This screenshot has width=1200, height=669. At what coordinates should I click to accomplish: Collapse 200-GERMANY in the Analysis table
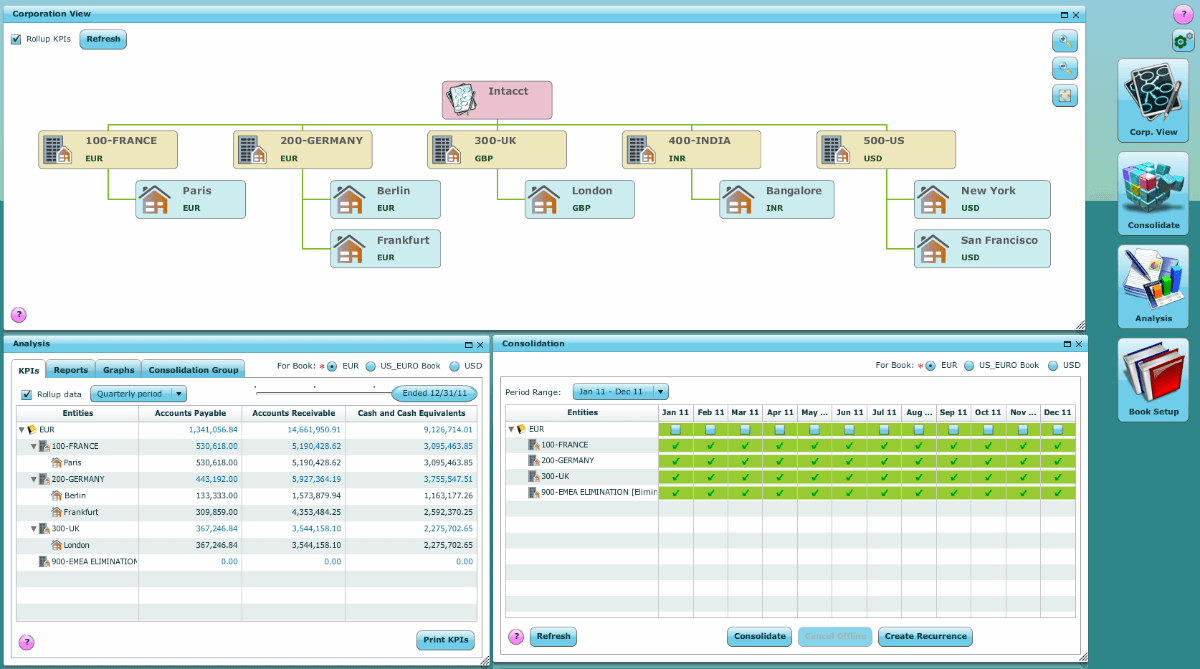coord(34,479)
